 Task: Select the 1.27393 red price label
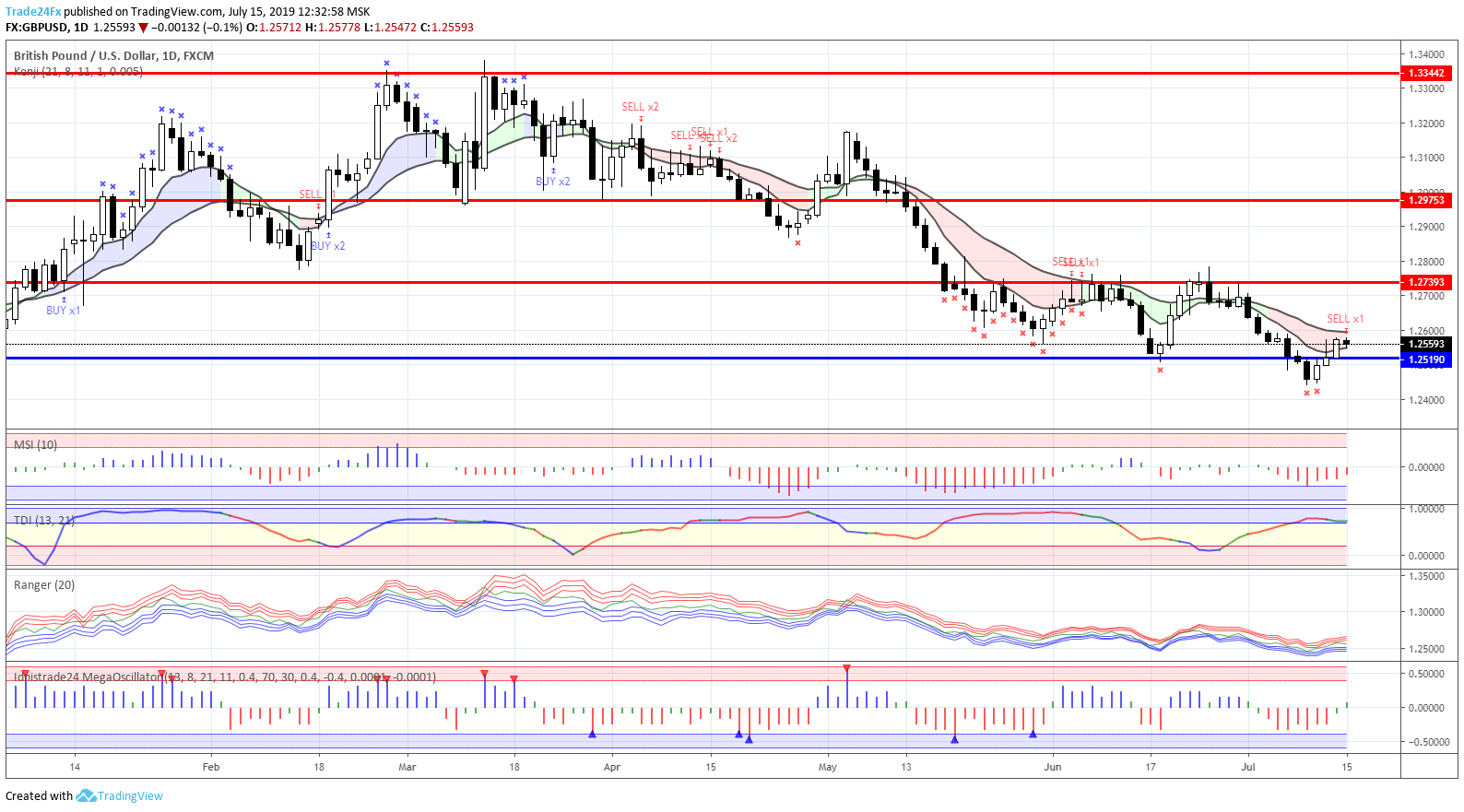pyautogui.click(x=1426, y=282)
